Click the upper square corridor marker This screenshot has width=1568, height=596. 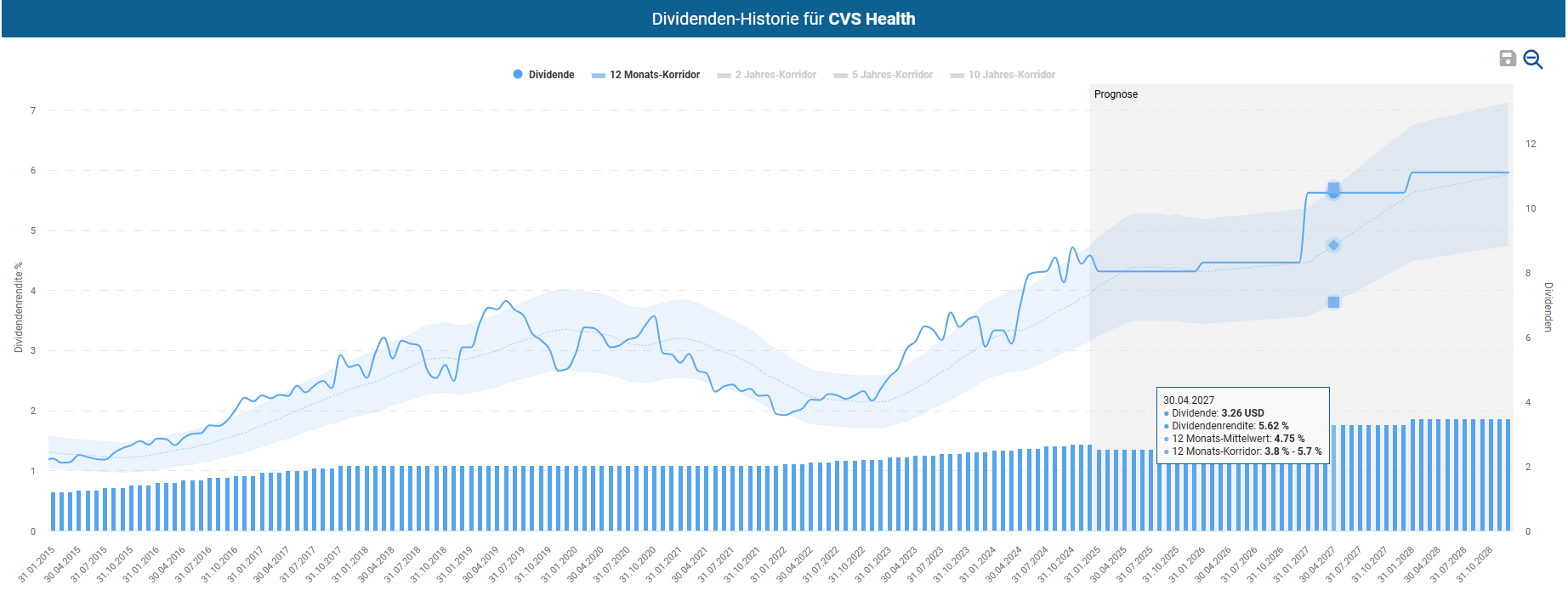1333,188
